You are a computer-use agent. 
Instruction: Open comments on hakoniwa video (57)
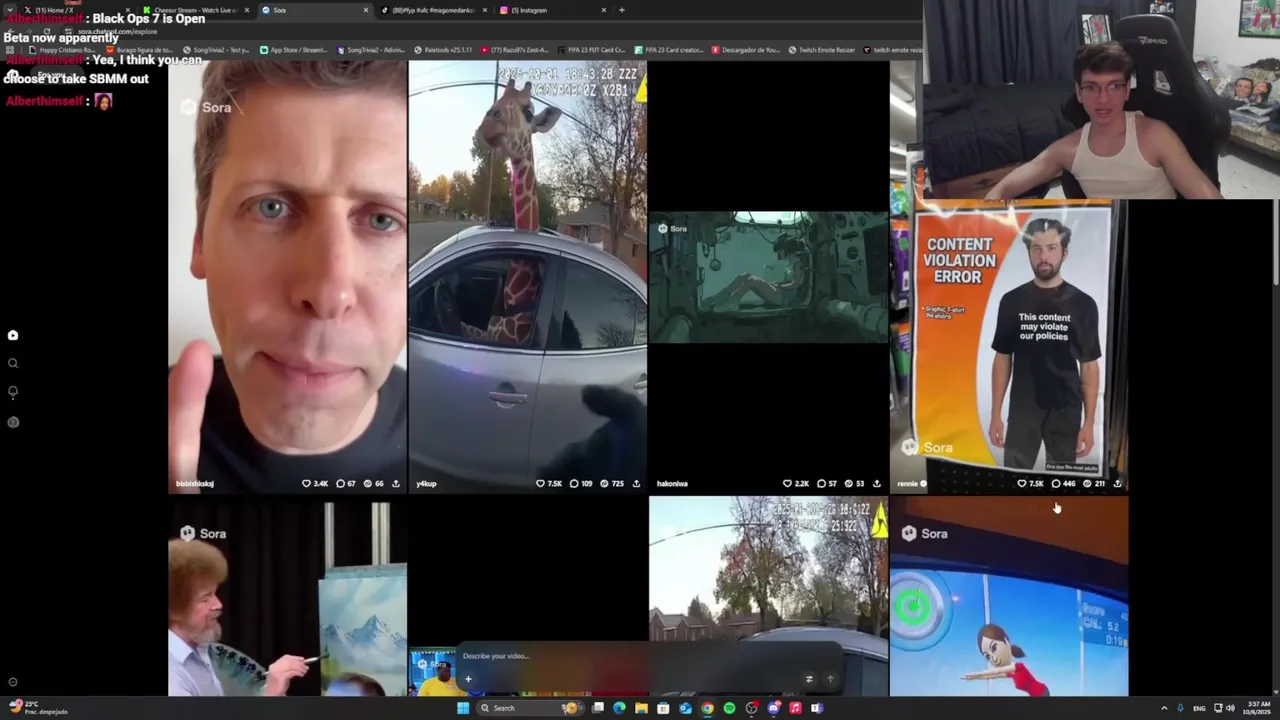(821, 484)
